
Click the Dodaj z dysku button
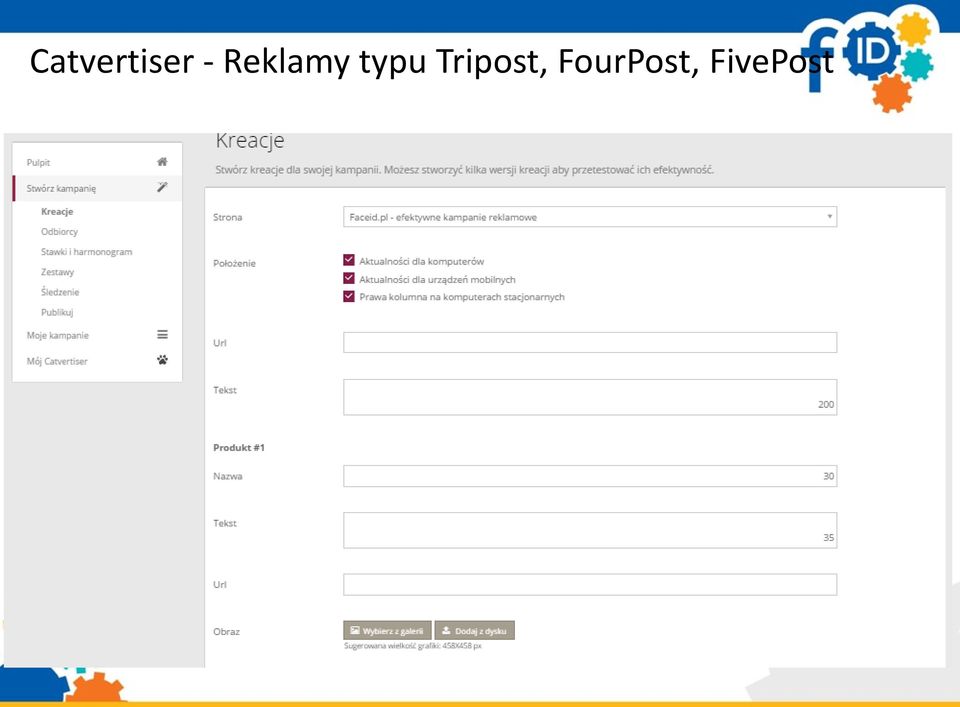(x=474, y=630)
